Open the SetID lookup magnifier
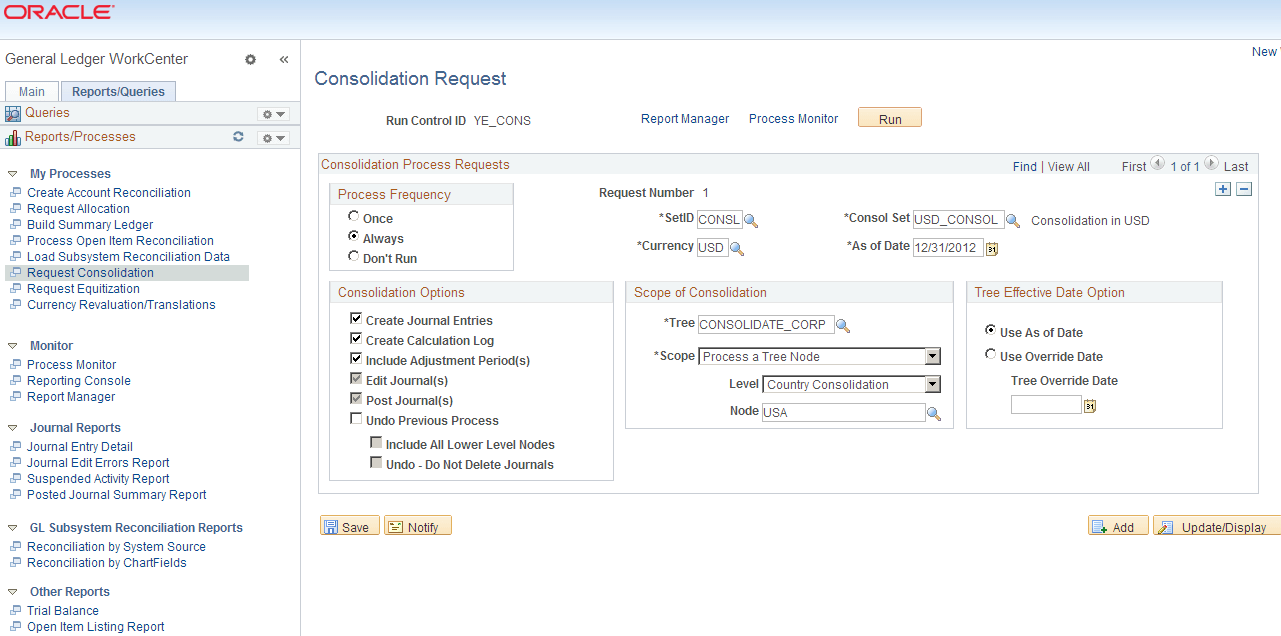Image resolution: width=1281 pixels, height=636 pixels. pyautogui.click(x=751, y=220)
